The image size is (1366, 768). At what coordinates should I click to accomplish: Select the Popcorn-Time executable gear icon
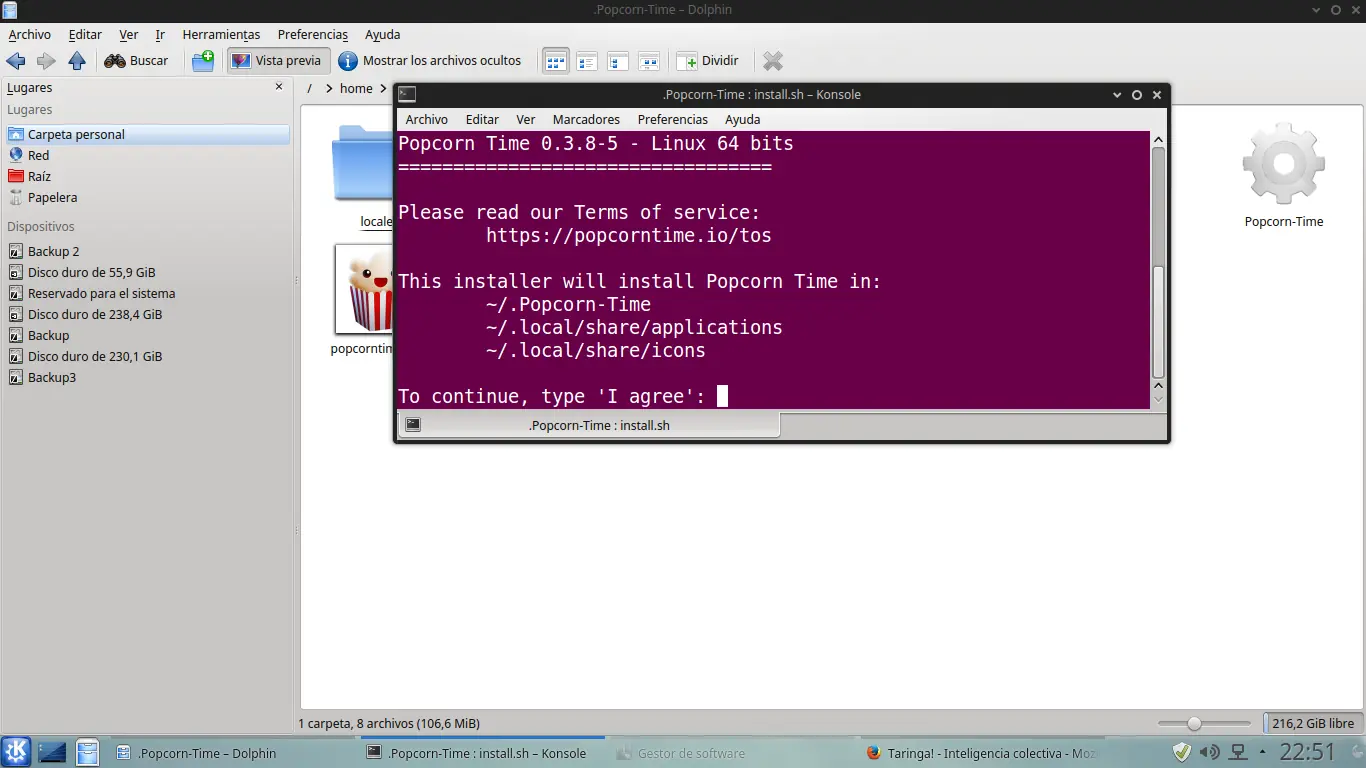click(x=1283, y=164)
